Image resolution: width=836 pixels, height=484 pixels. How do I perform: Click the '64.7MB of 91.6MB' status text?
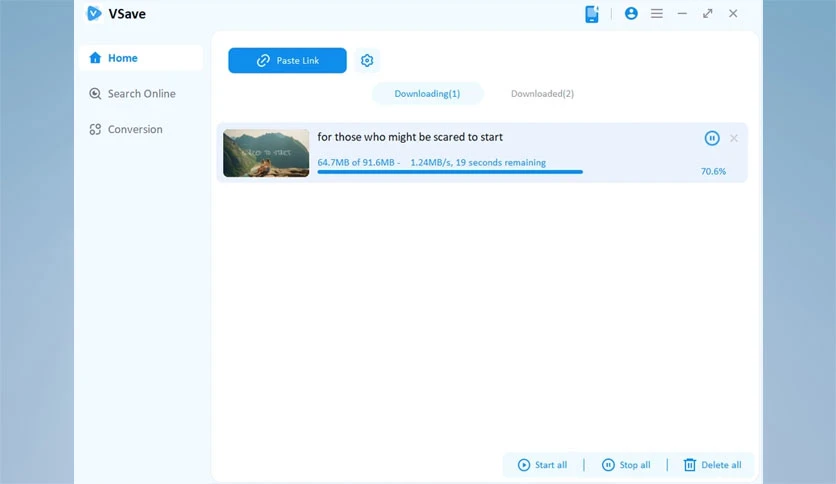point(356,163)
